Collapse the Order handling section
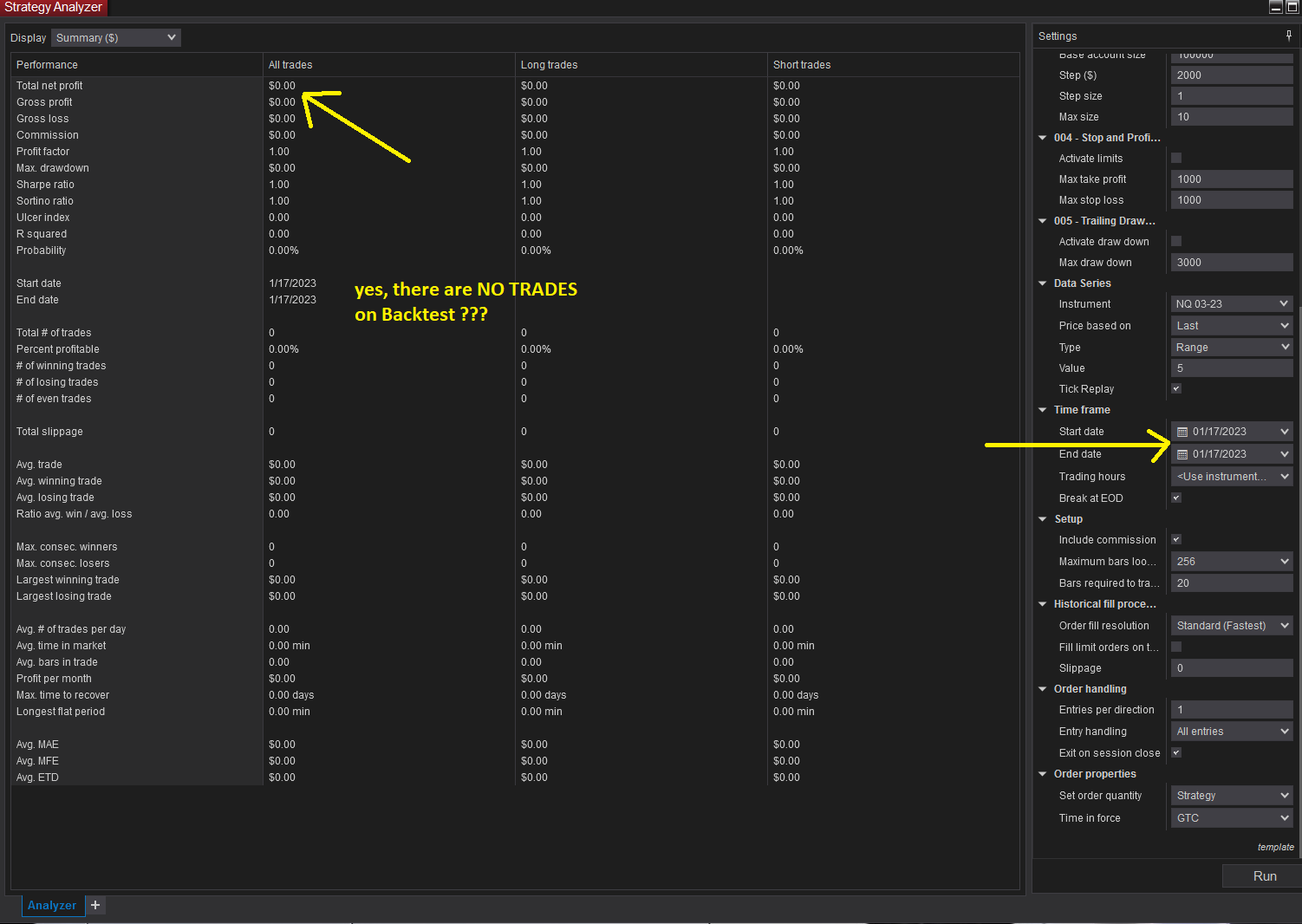 tap(1043, 689)
